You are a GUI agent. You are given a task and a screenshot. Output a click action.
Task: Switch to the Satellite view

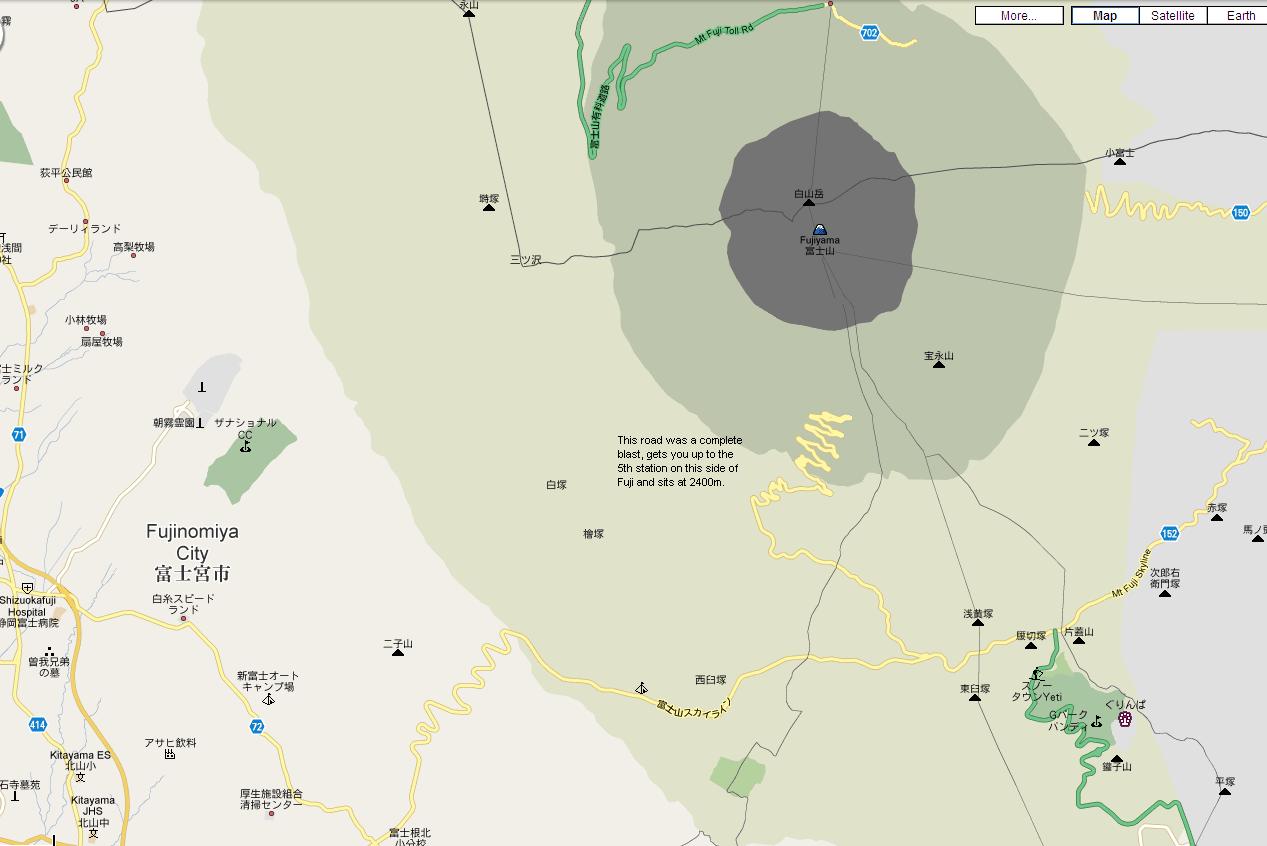(x=1172, y=15)
